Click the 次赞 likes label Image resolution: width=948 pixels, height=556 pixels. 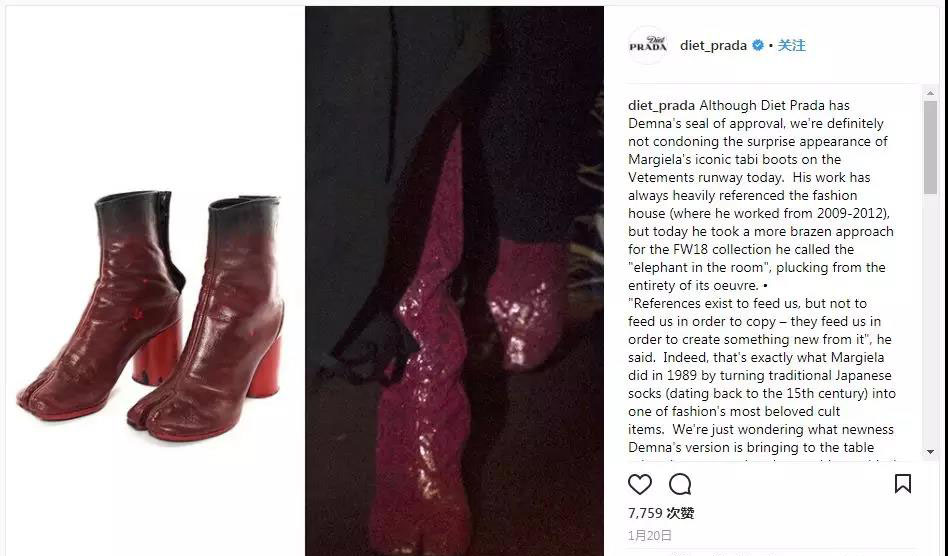tap(680, 513)
